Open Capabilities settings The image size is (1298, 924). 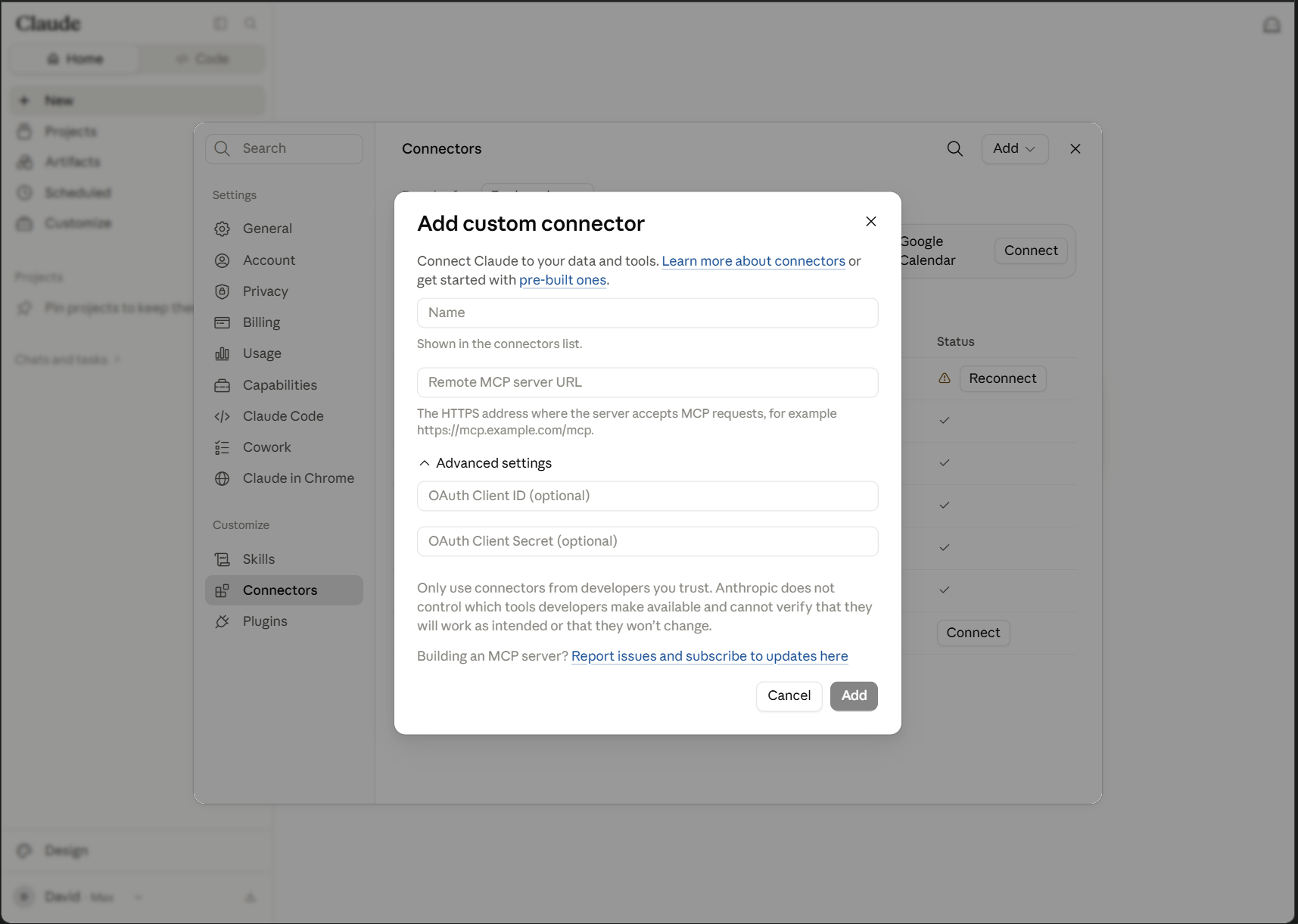pos(284,385)
